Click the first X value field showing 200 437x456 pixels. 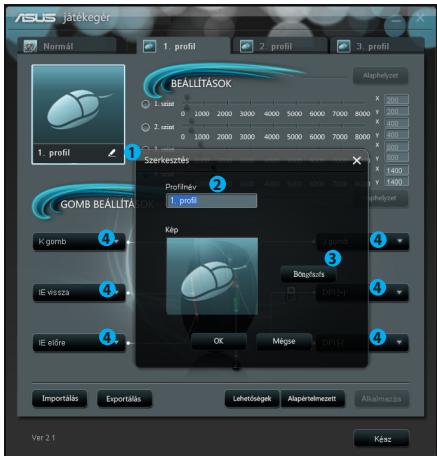point(396,100)
